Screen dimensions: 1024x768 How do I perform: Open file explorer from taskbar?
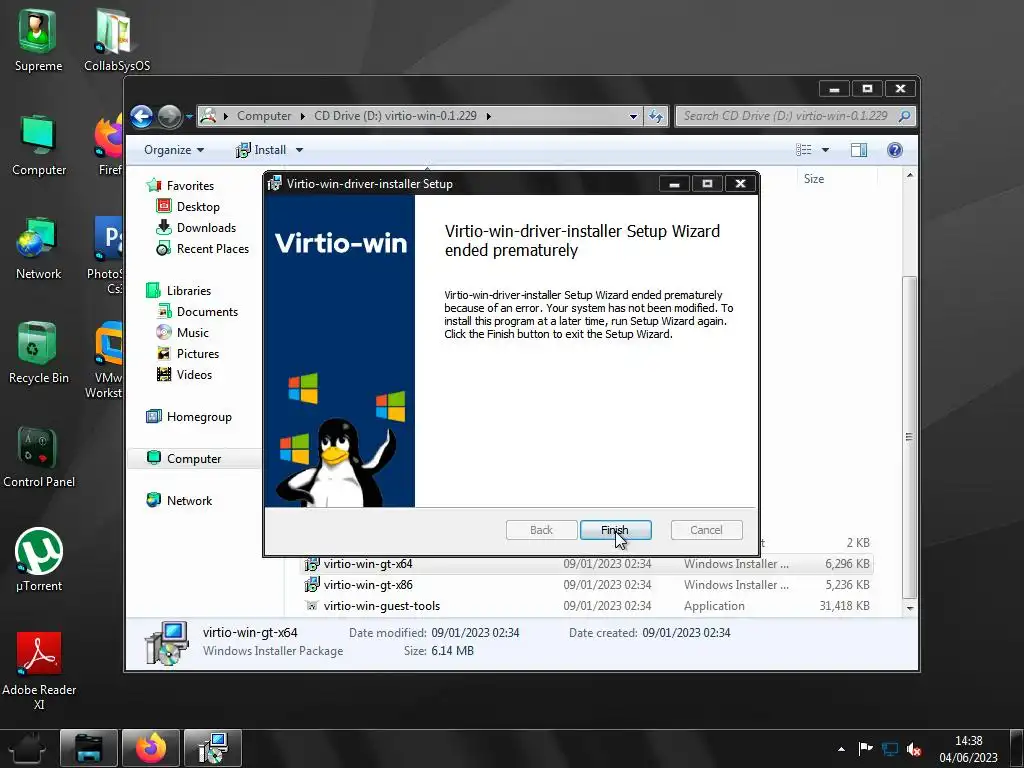[x=89, y=748]
